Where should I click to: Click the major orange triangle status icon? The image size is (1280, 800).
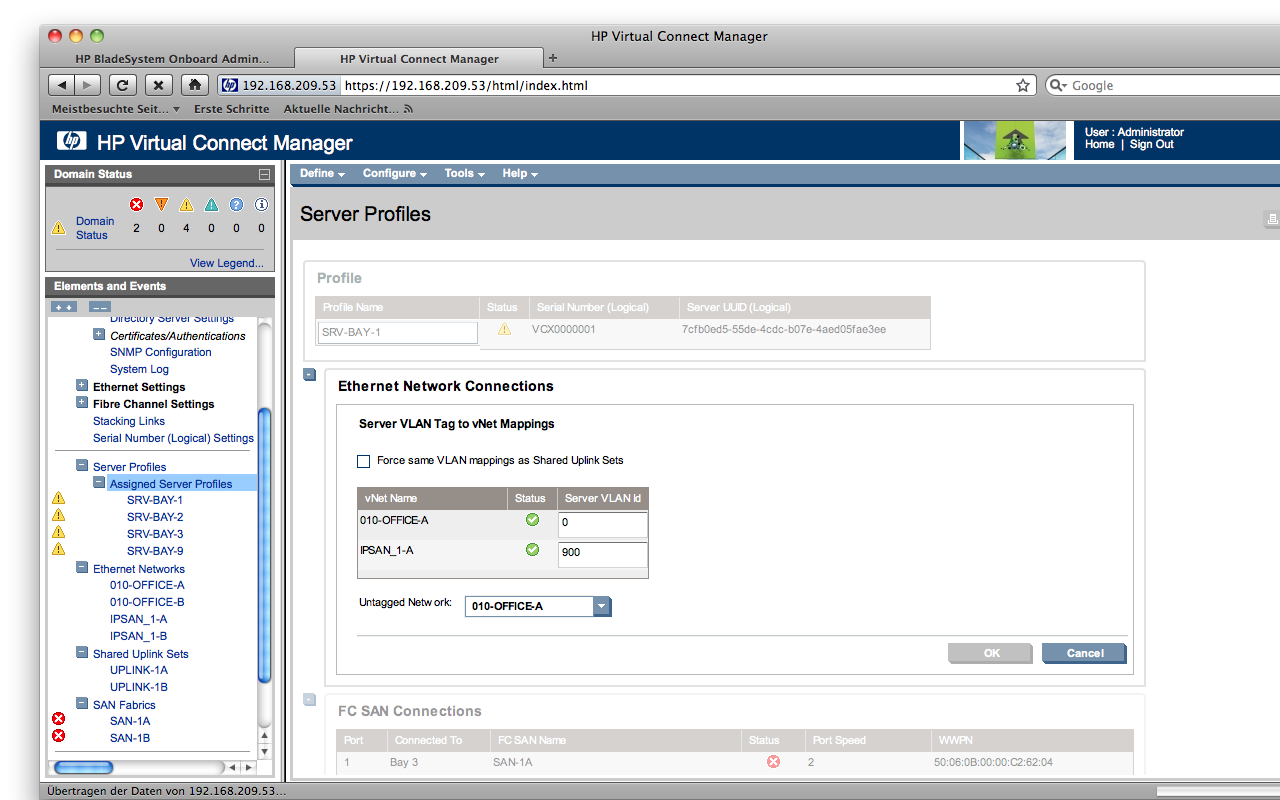coord(161,205)
